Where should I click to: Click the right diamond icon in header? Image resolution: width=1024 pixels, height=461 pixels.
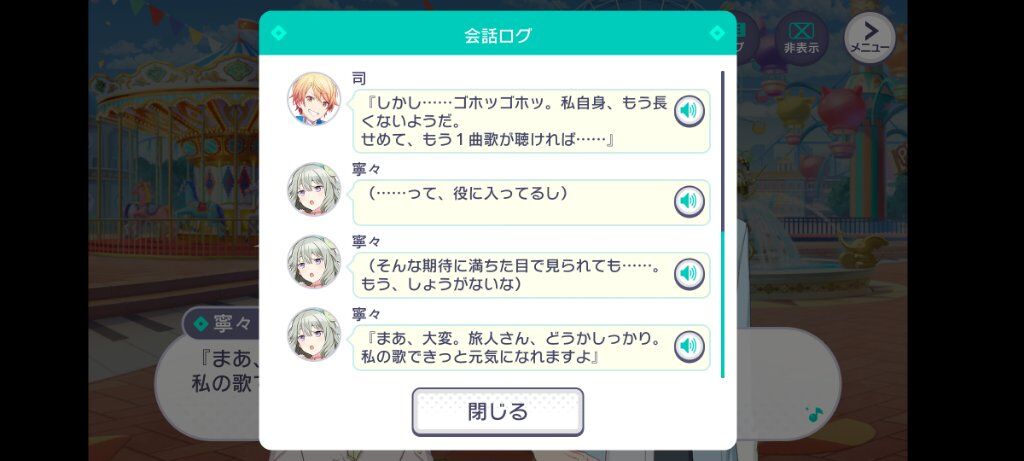point(716,33)
